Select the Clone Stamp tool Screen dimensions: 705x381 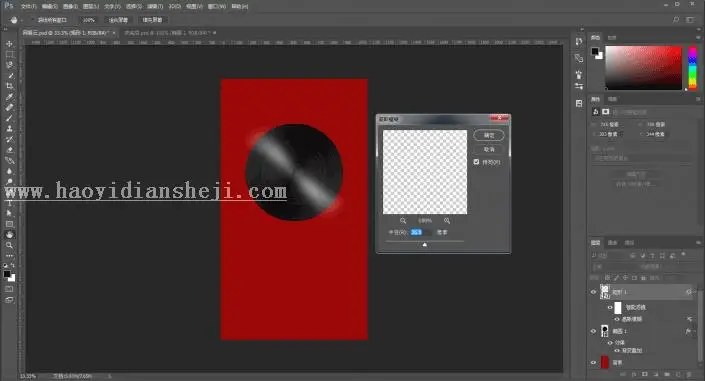[x=9, y=129]
